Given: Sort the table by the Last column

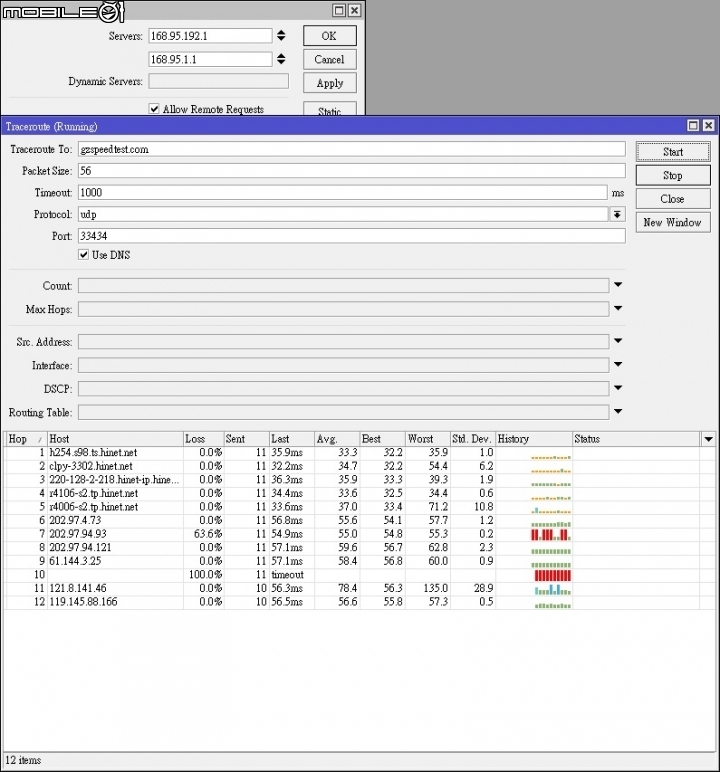Looking at the screenshot, I should click(x=292, y=439).
